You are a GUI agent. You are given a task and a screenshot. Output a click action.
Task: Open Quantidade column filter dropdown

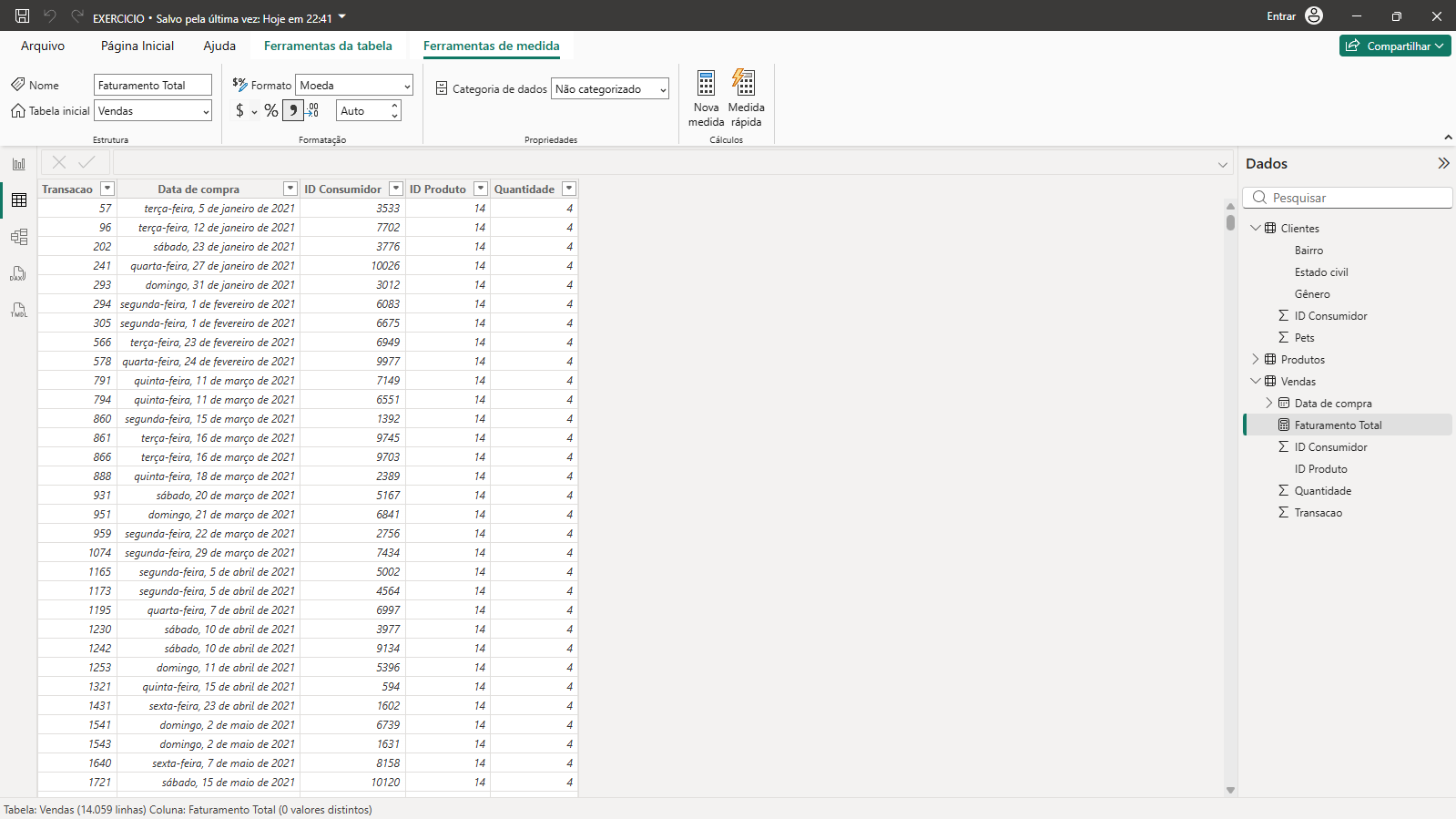[569, 189]
